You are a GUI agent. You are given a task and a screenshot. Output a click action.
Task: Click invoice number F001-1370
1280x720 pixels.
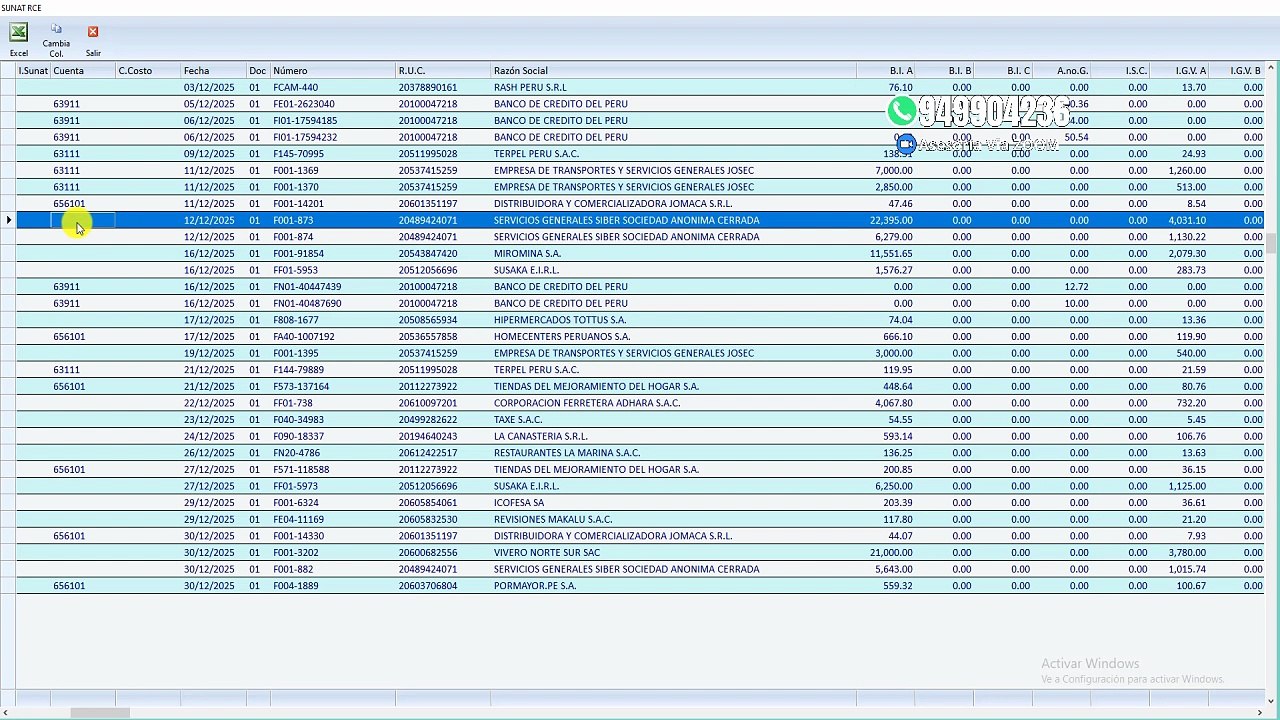pyautogui.click(x=296, y=187)
